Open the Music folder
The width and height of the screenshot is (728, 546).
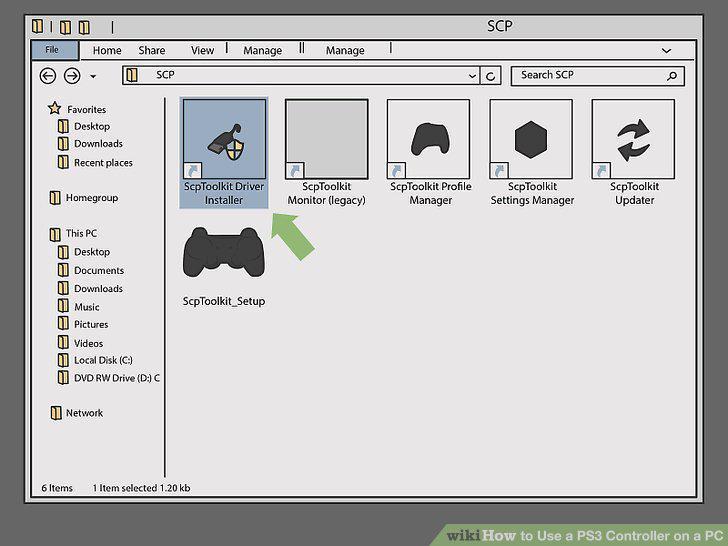tap(87, 307)
